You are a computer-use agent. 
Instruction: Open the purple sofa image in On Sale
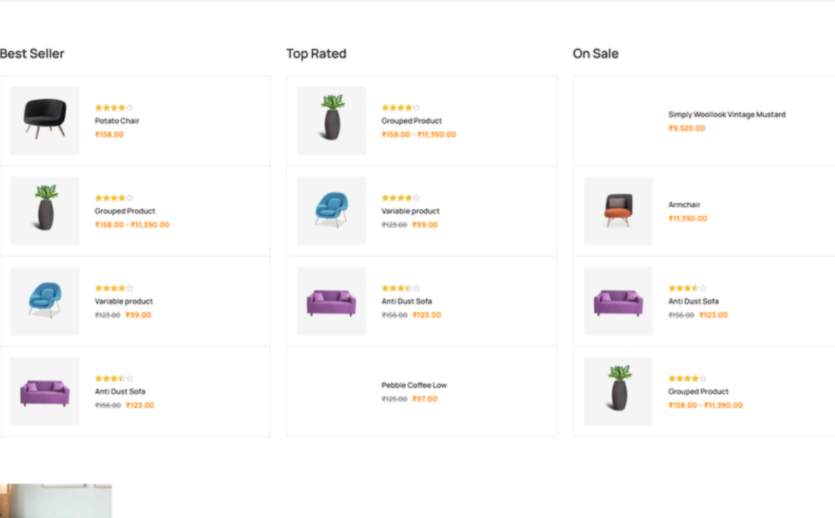618,301
